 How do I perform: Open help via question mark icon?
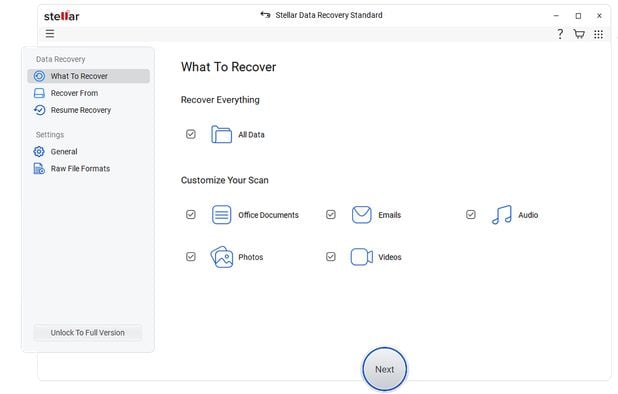[x=560, y=34]
